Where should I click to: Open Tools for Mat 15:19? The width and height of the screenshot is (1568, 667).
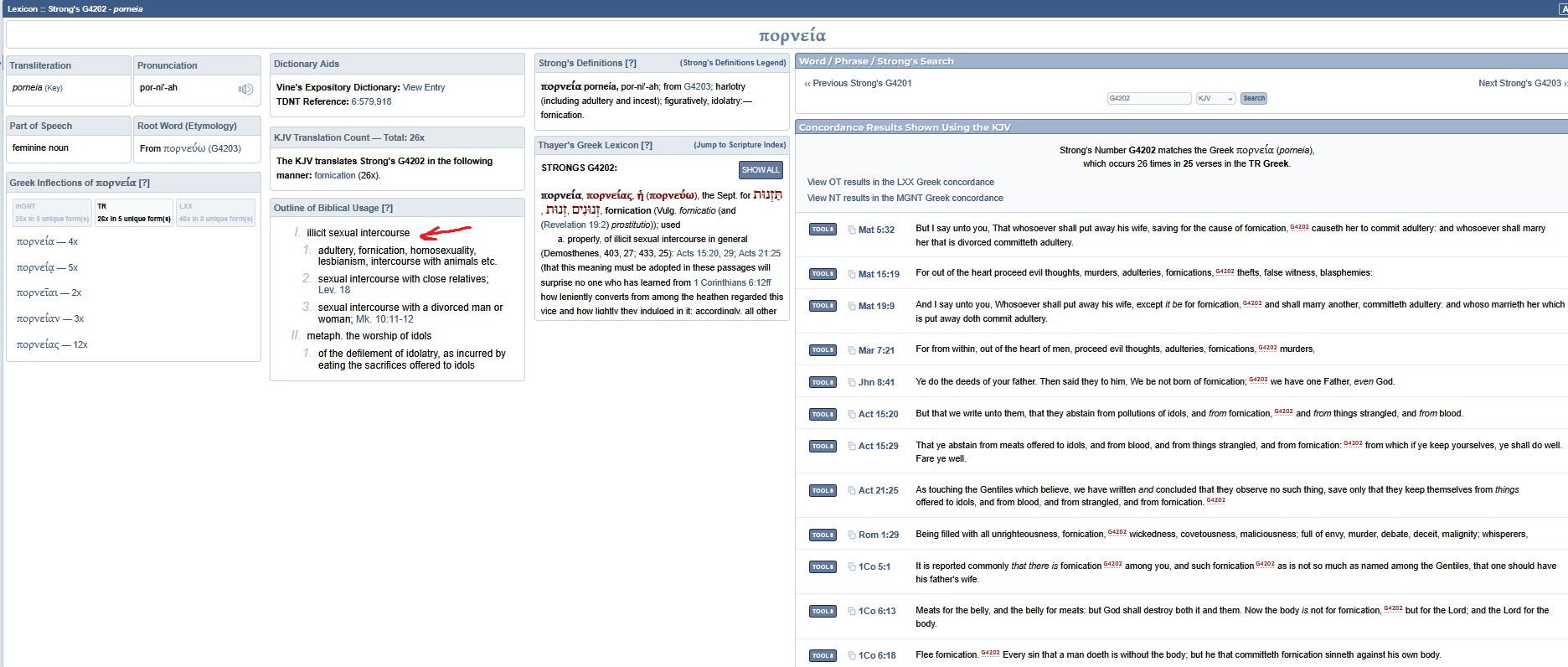tap(823, 273)
